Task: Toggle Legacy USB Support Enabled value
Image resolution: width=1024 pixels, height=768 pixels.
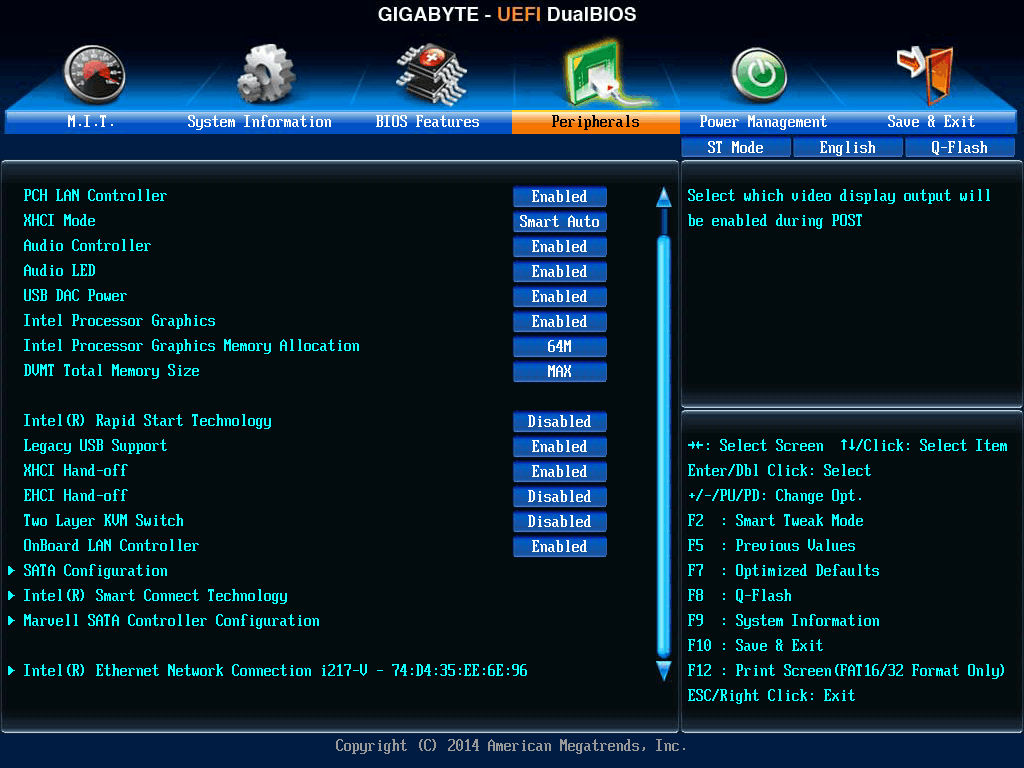Action: click(x=560, y=447)
